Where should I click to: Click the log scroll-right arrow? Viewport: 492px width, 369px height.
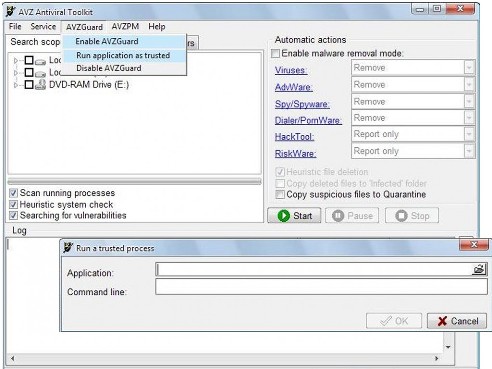[437, 359]
